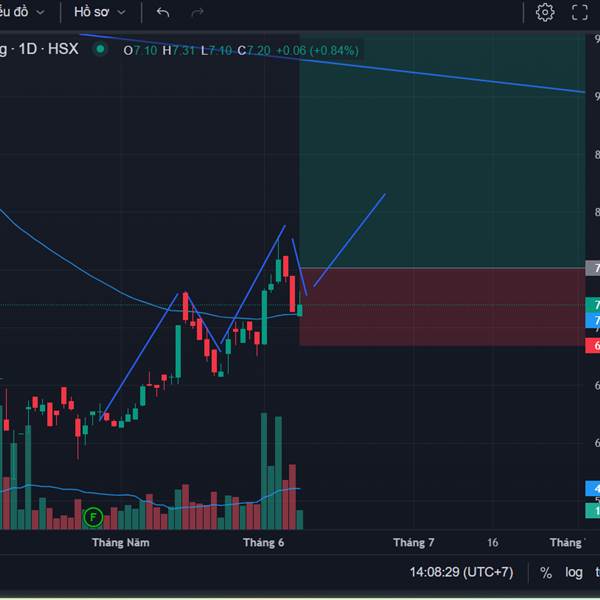Select the red stop-loss zone of position
The width and height of the screenshot is (600, 600).
tap(442, 307)
